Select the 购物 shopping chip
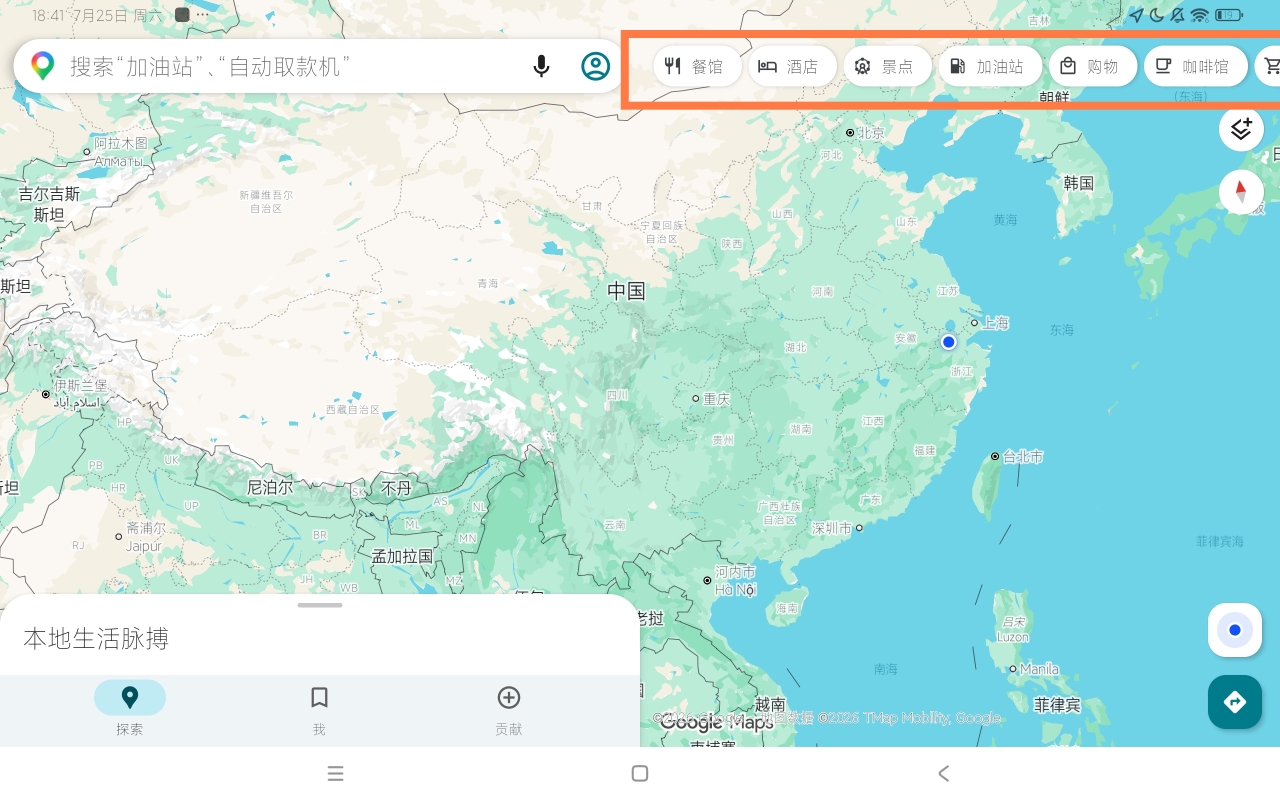The width and height of the screenshot is (1280, 800). [1092, 67]
